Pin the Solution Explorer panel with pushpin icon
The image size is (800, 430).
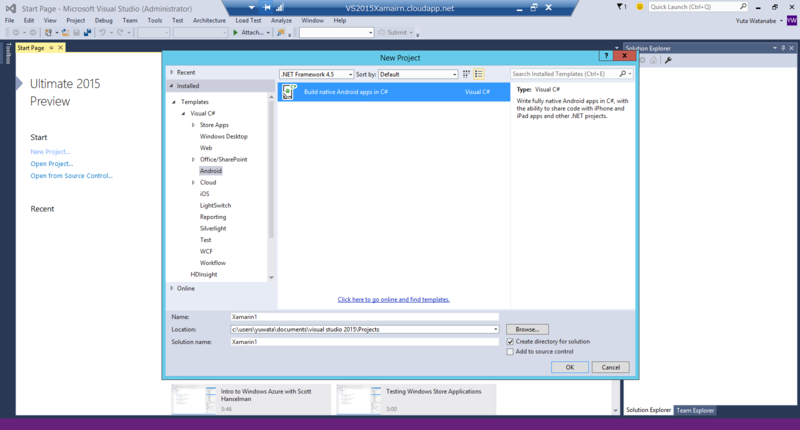click(783, 48)
